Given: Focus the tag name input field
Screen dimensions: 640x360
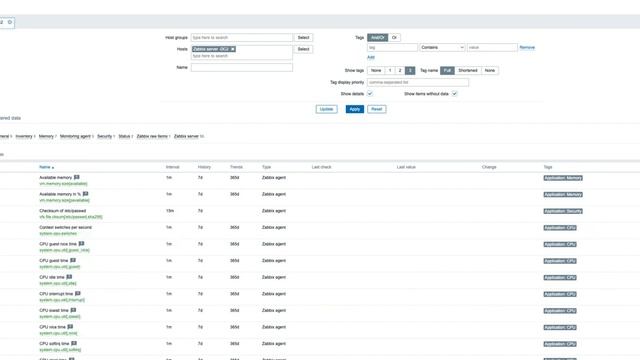Looking at the screenshot, I should (x=392, y=47).
